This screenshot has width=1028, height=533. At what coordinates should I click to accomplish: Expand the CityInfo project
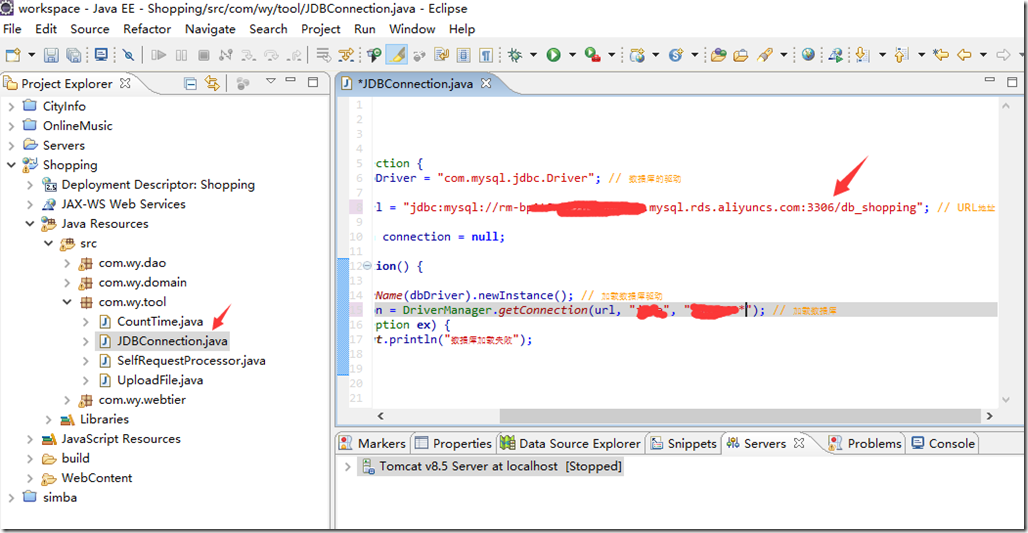(11, 106)
